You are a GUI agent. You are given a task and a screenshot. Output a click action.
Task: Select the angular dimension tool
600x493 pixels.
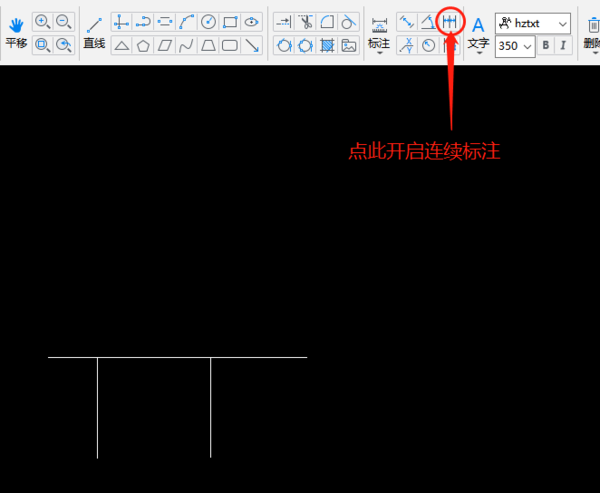click(x=428, y=22)
